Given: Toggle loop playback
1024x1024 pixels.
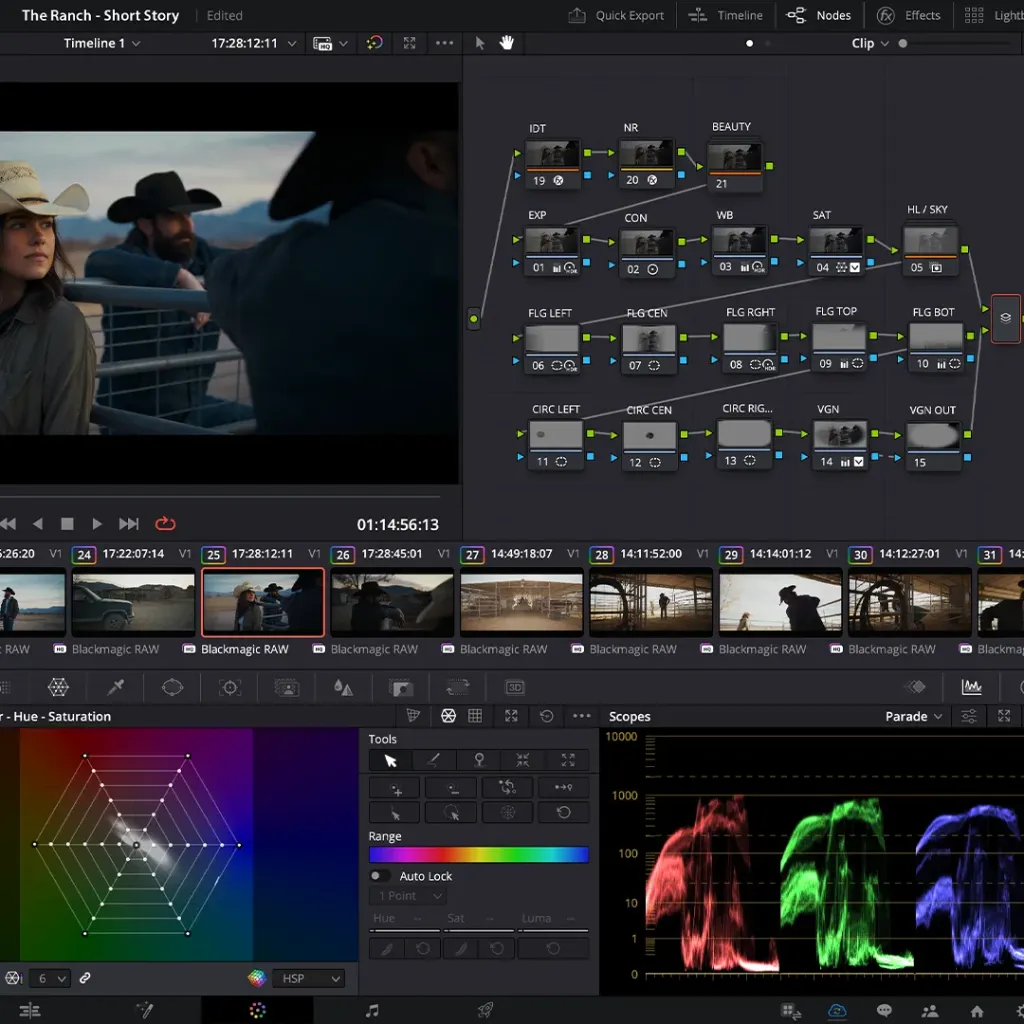Looking at the screenshot, I should pyautogui.click(x=165, y=524).
